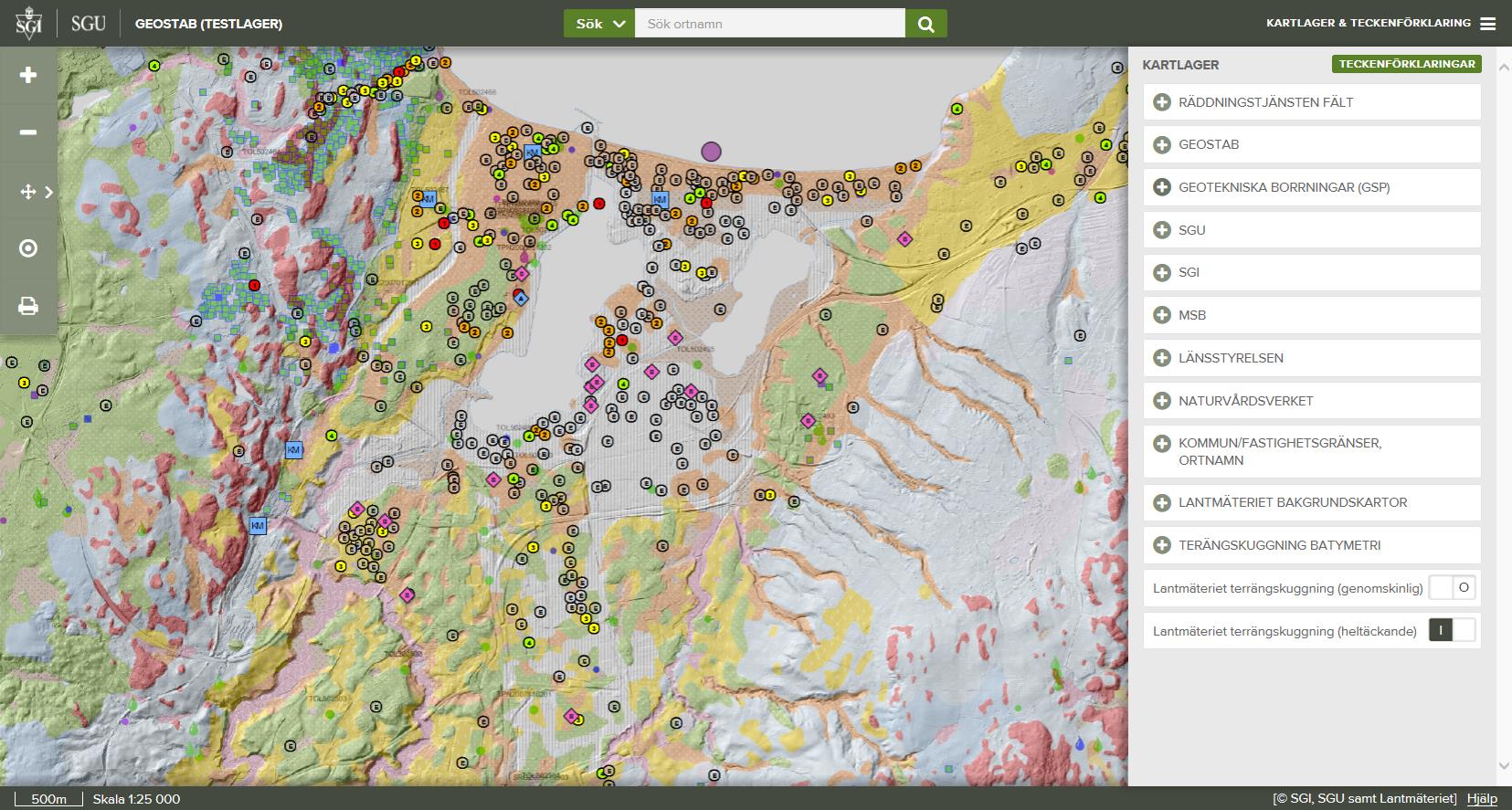The height and width of the screenshot is (810, 1512).
Task: Expand Lantmäteriet Bakgrundskartor group
Action: 1312,502
